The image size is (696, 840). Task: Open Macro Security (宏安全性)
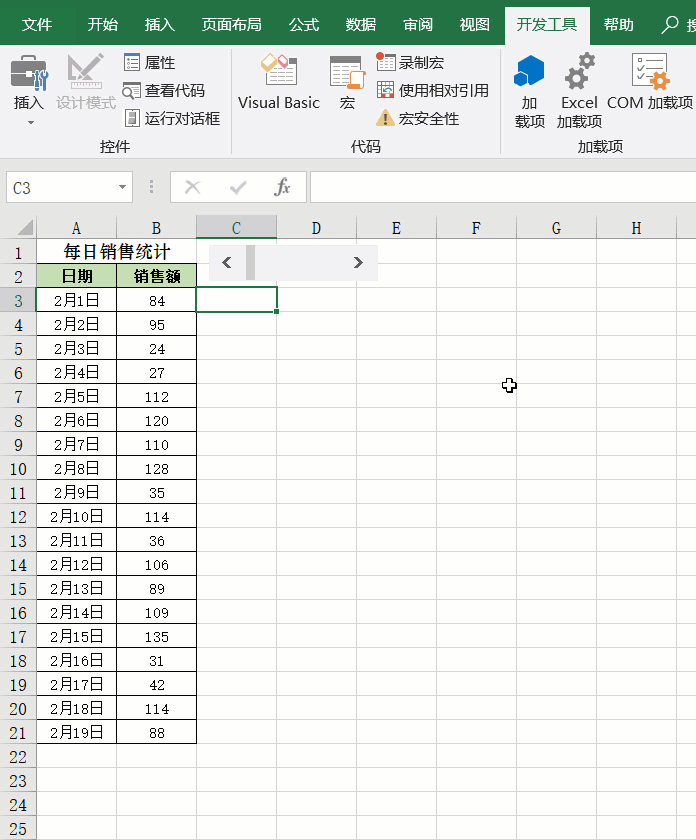418,118
